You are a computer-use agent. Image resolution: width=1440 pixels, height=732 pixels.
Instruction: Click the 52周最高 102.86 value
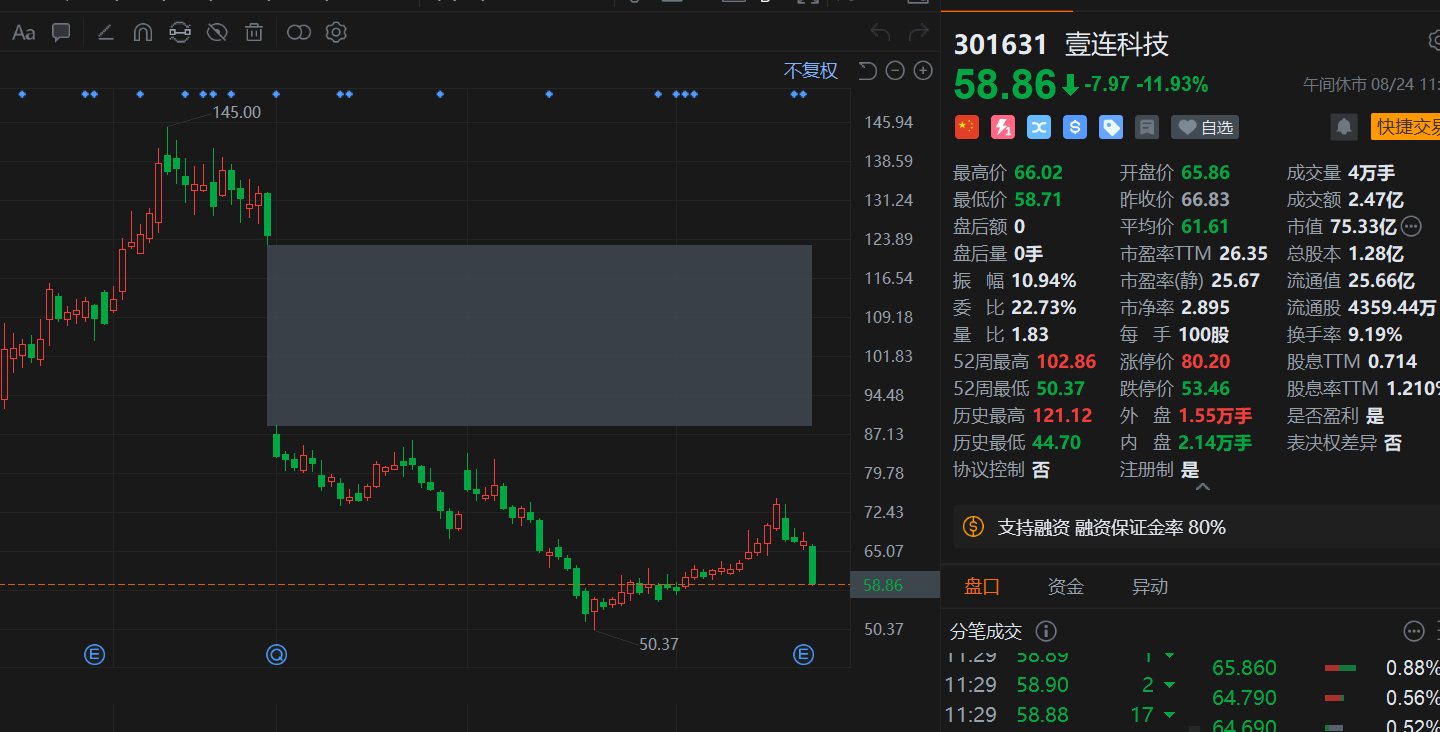pyautogui.click(x=1067, y=362)
